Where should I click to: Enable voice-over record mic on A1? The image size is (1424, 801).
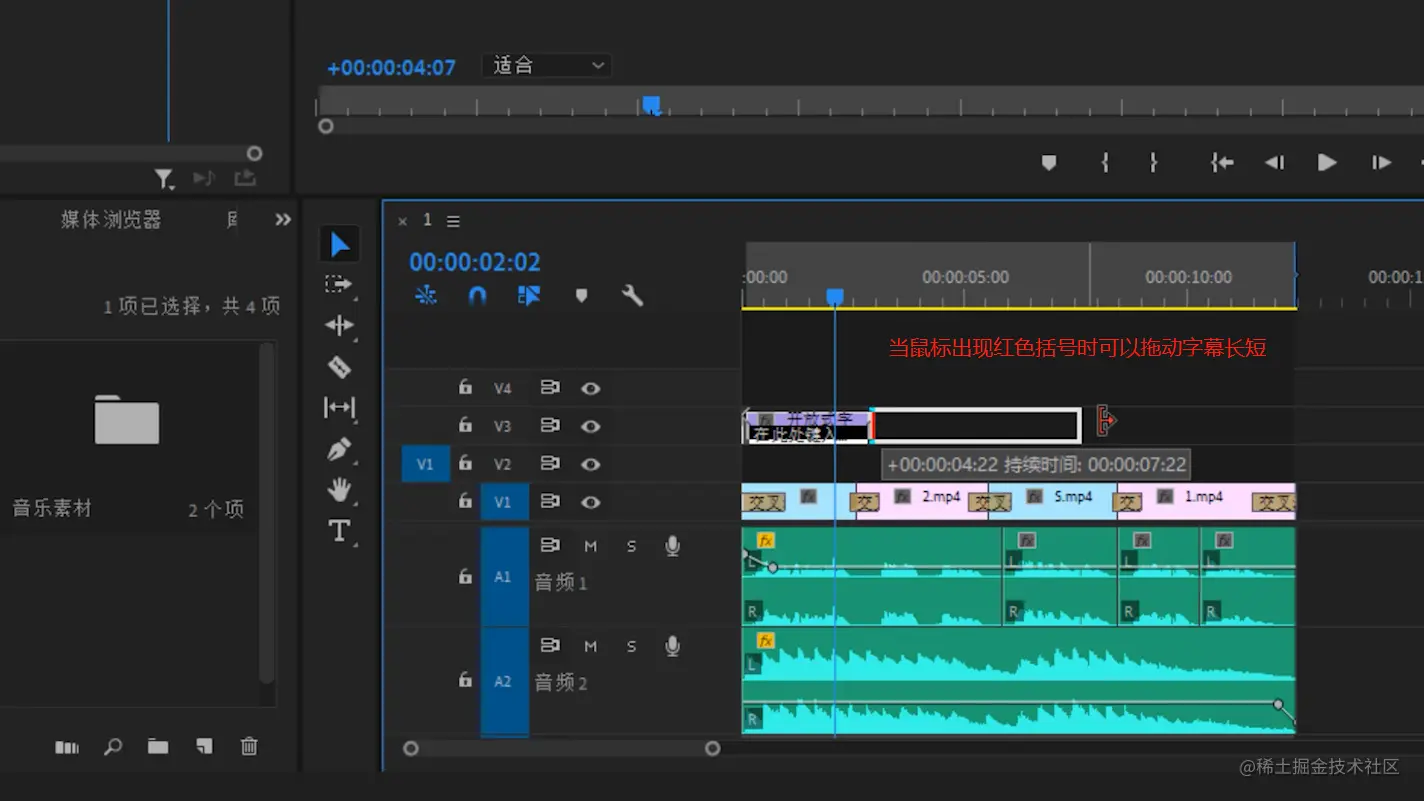pyautogui.click(x=672, y=546)
